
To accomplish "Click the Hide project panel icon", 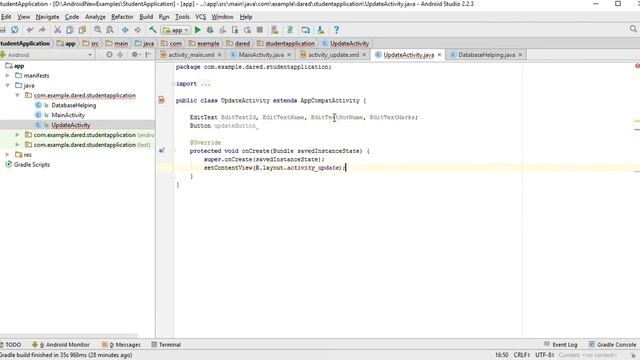I will tap(148, 54).
